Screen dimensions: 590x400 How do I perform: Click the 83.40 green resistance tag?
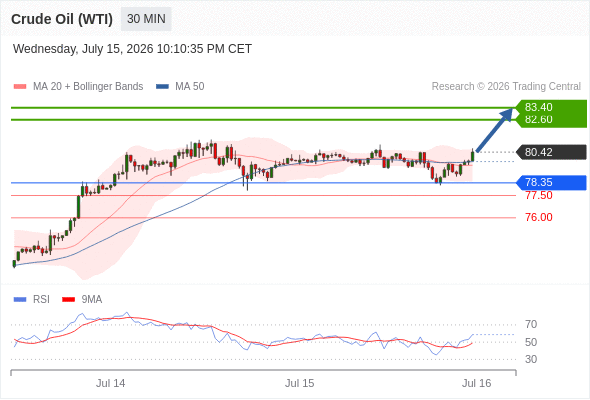click(x=538, y=107)
